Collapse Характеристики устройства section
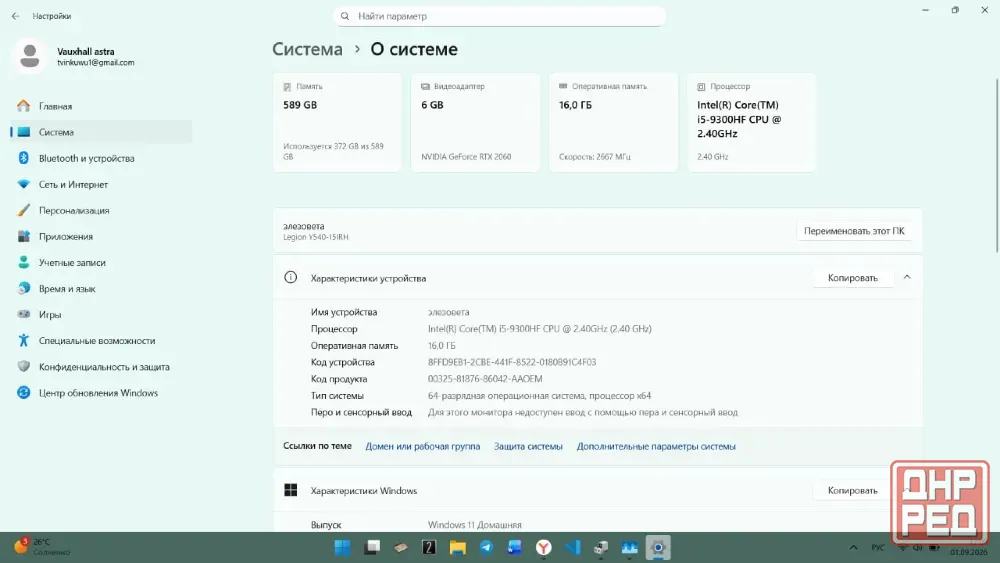1000x563 pixels. coord(907,277)
